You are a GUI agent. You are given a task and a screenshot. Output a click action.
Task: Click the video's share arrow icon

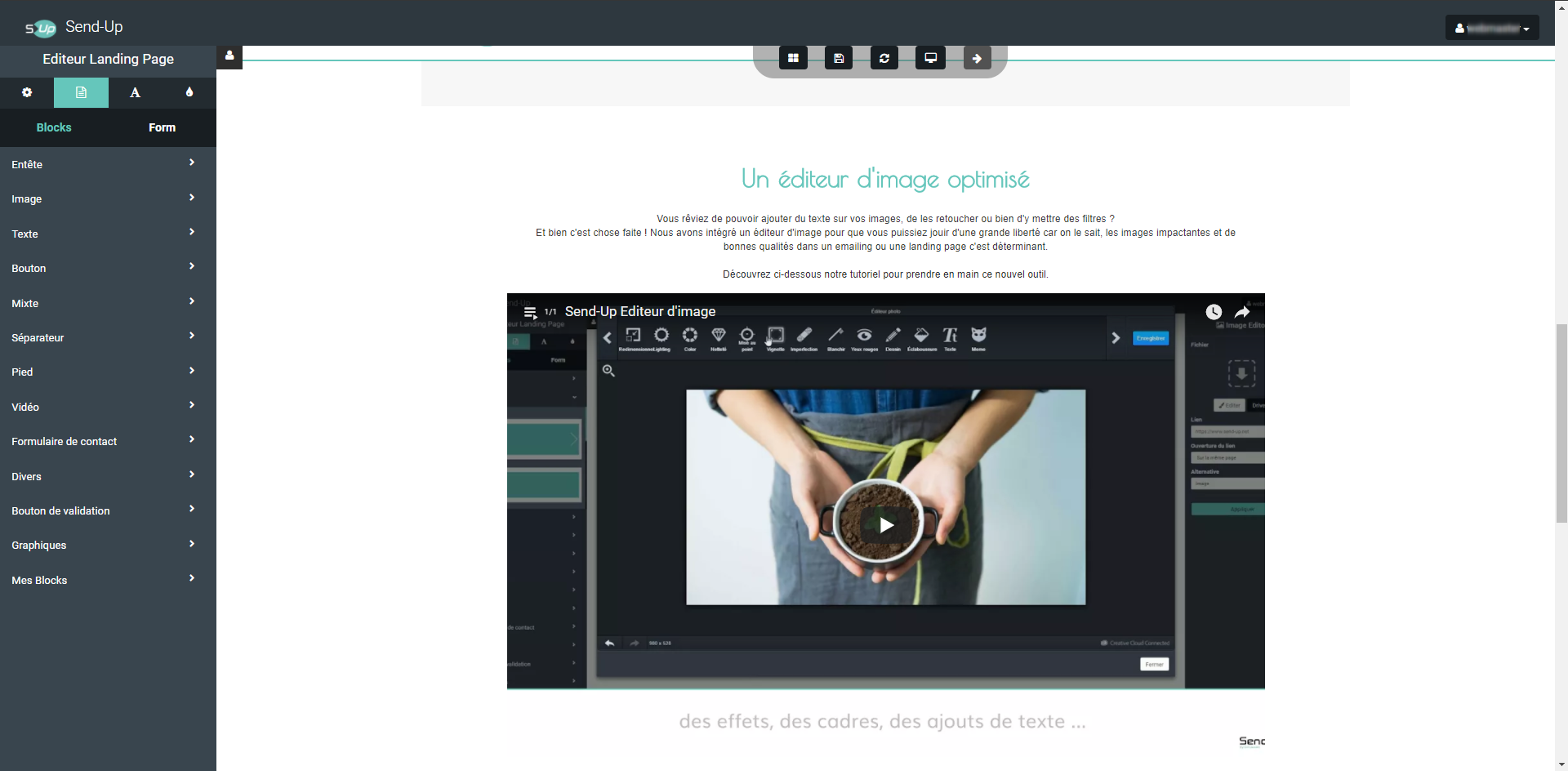[x=1241, y=312]
